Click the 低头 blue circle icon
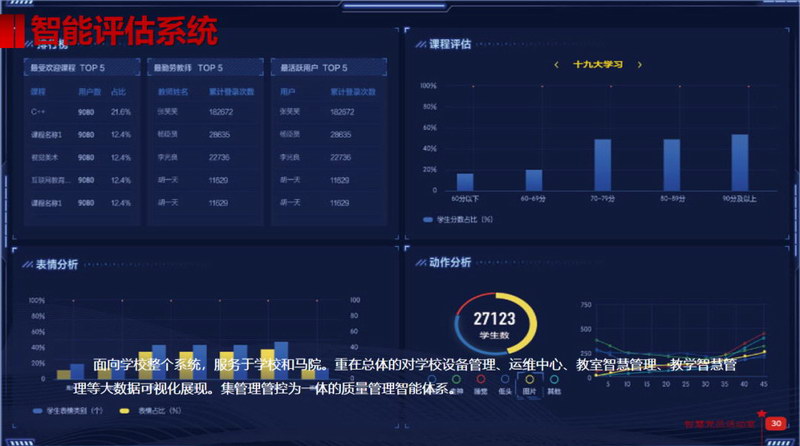Screen dimensions: 800x446 506,381
